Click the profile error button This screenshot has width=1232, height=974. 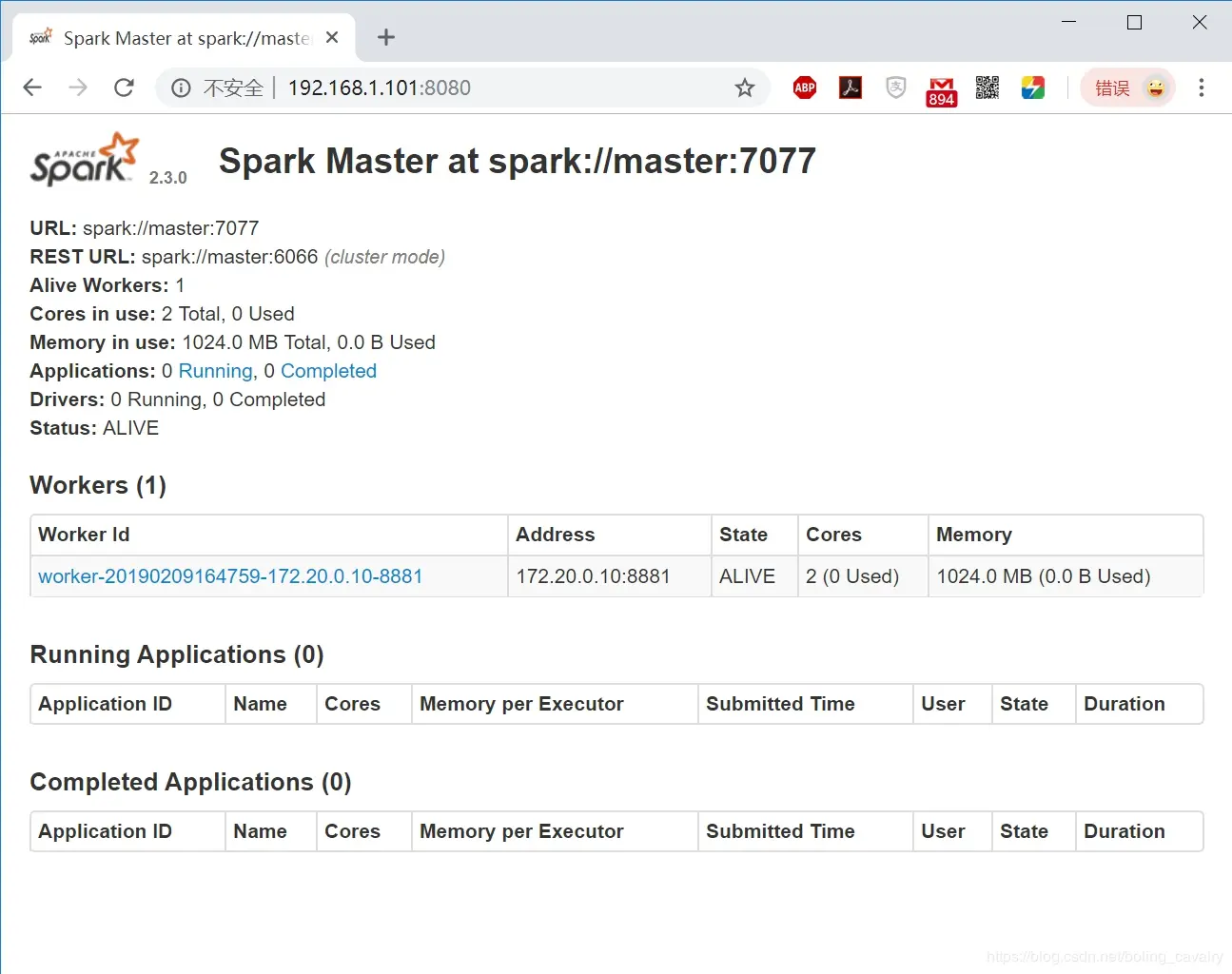tap(1127, 88)
